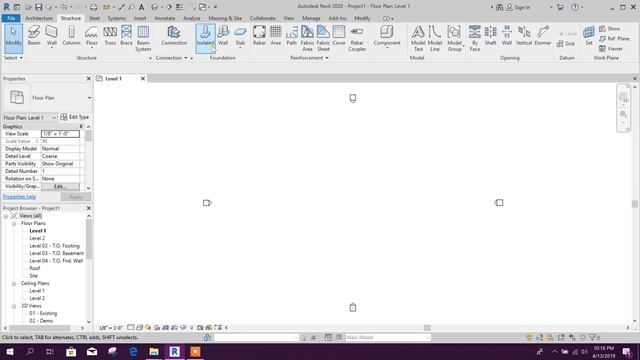
Task: Open the work plane Viewer
Action: coord(611,49)
